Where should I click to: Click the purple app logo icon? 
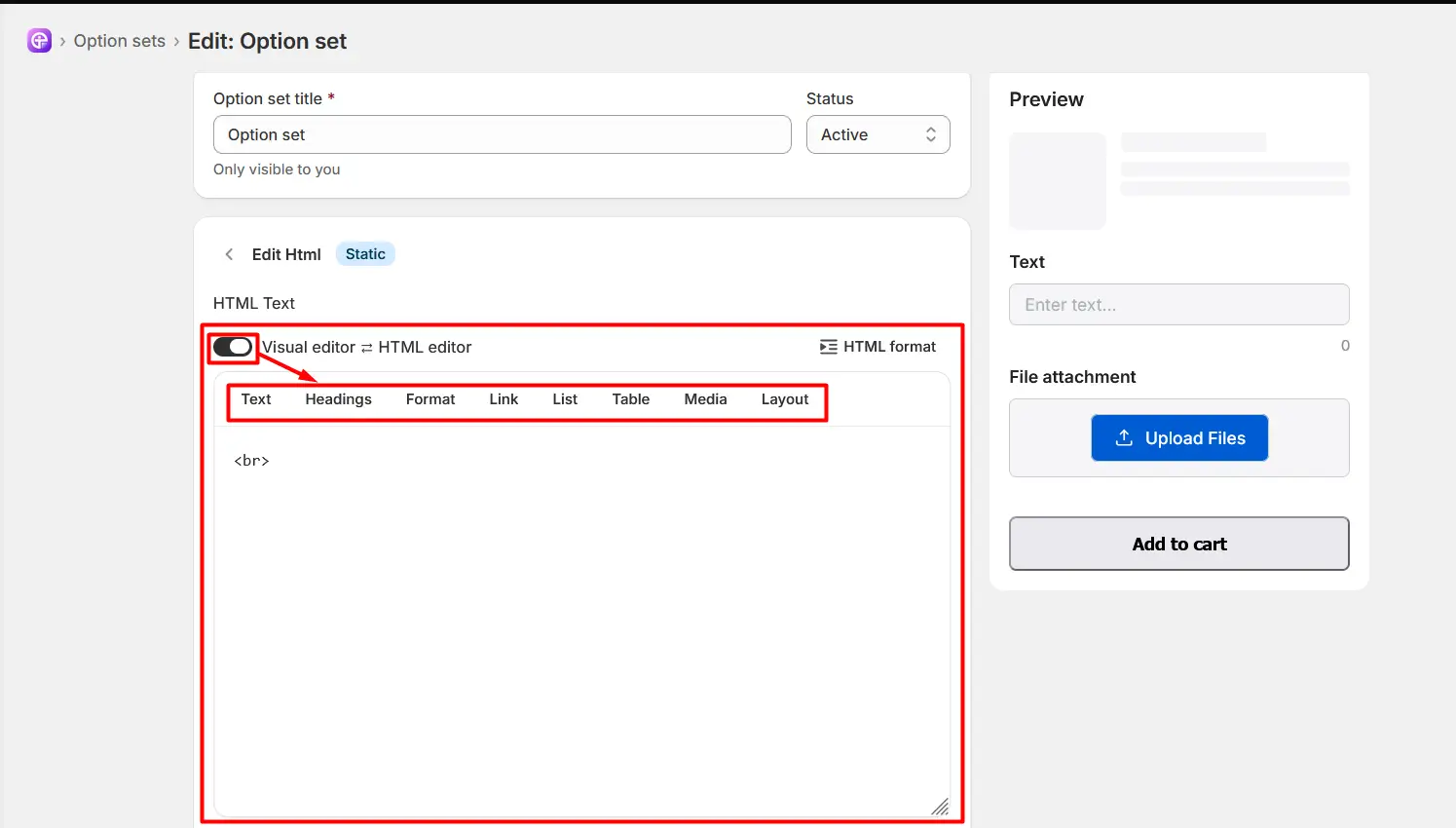(39, 41)
